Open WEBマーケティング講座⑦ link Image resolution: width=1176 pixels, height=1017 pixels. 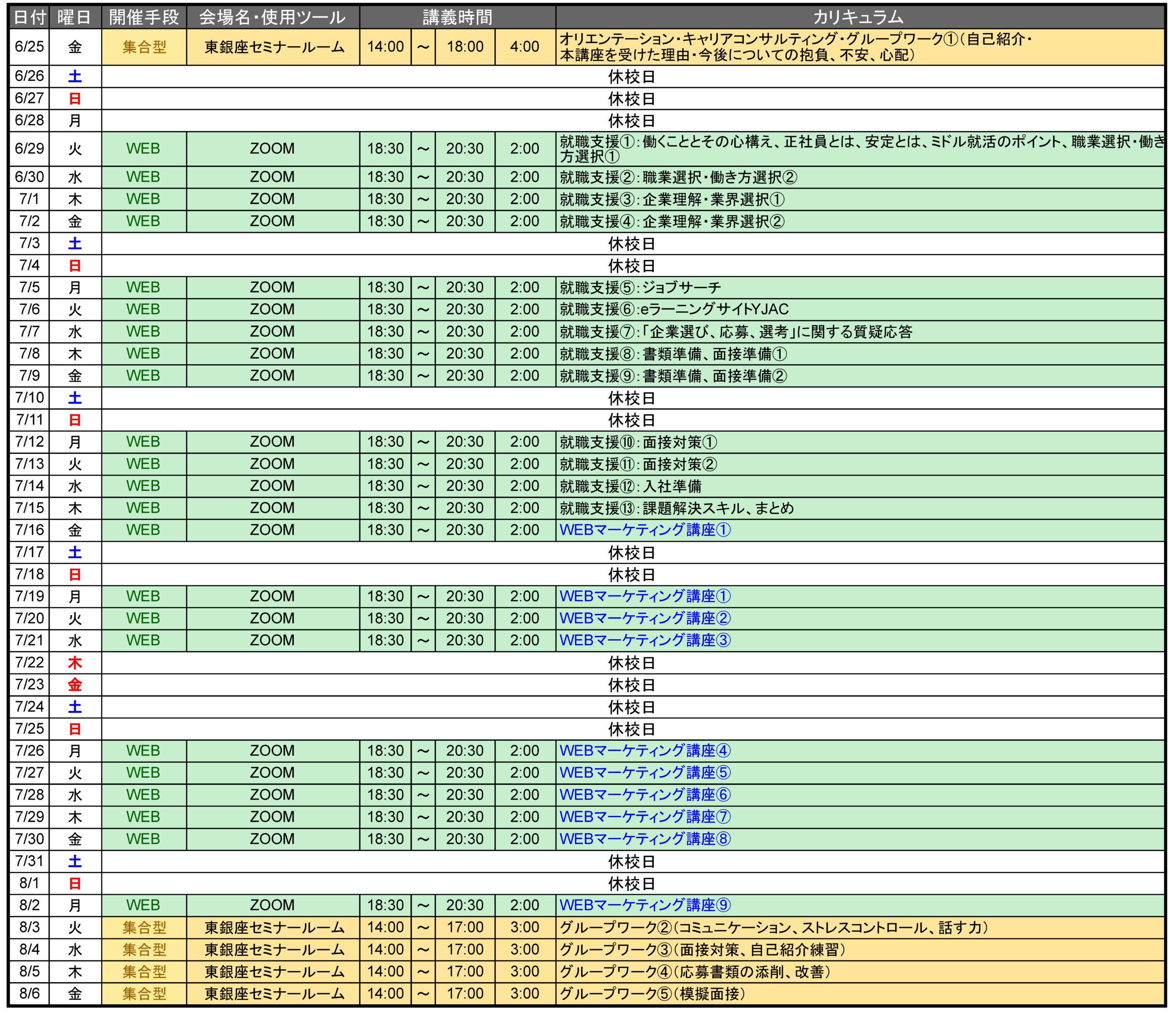tap(645, 817)
